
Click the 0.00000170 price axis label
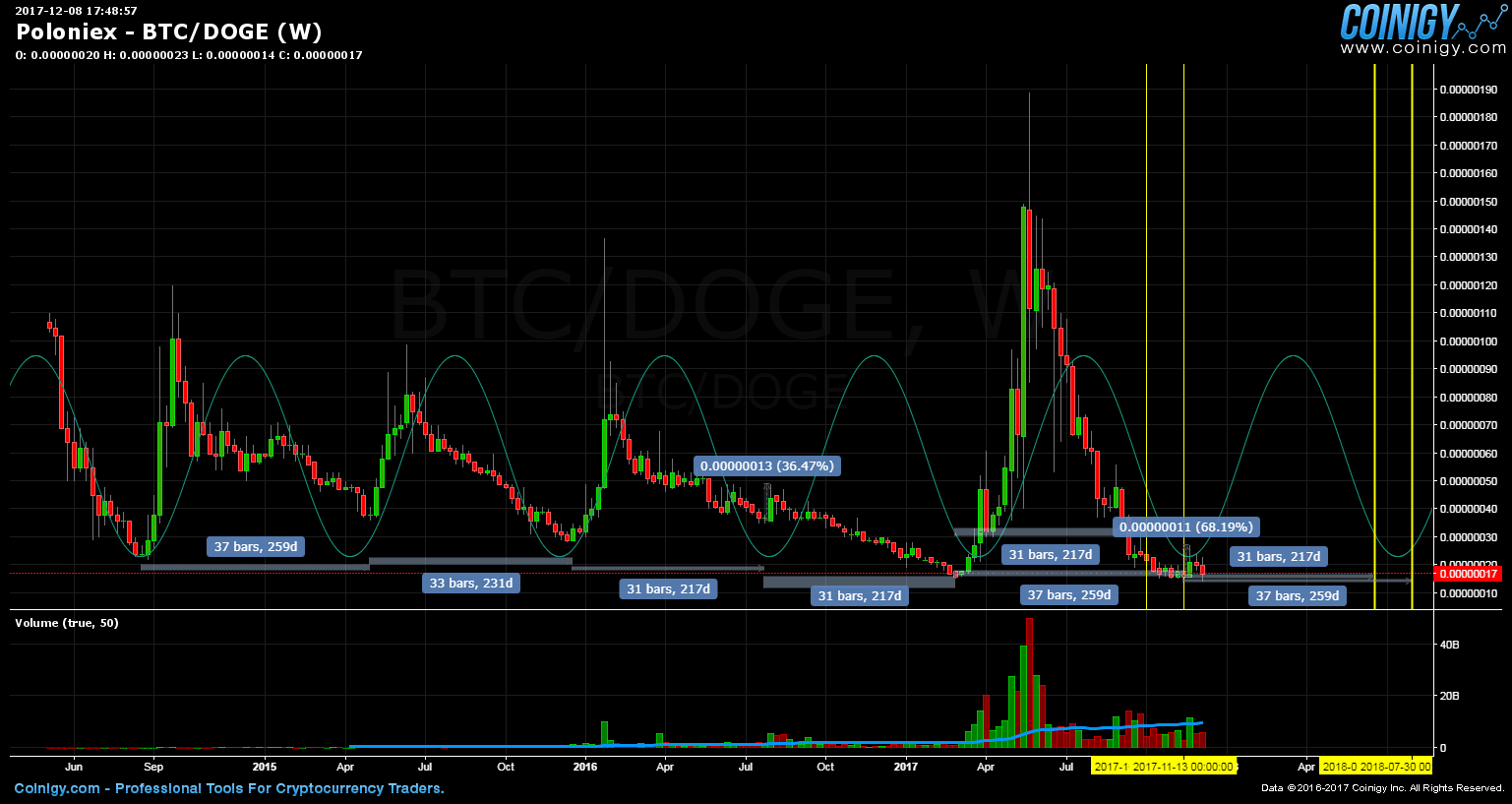point(1468,146)
